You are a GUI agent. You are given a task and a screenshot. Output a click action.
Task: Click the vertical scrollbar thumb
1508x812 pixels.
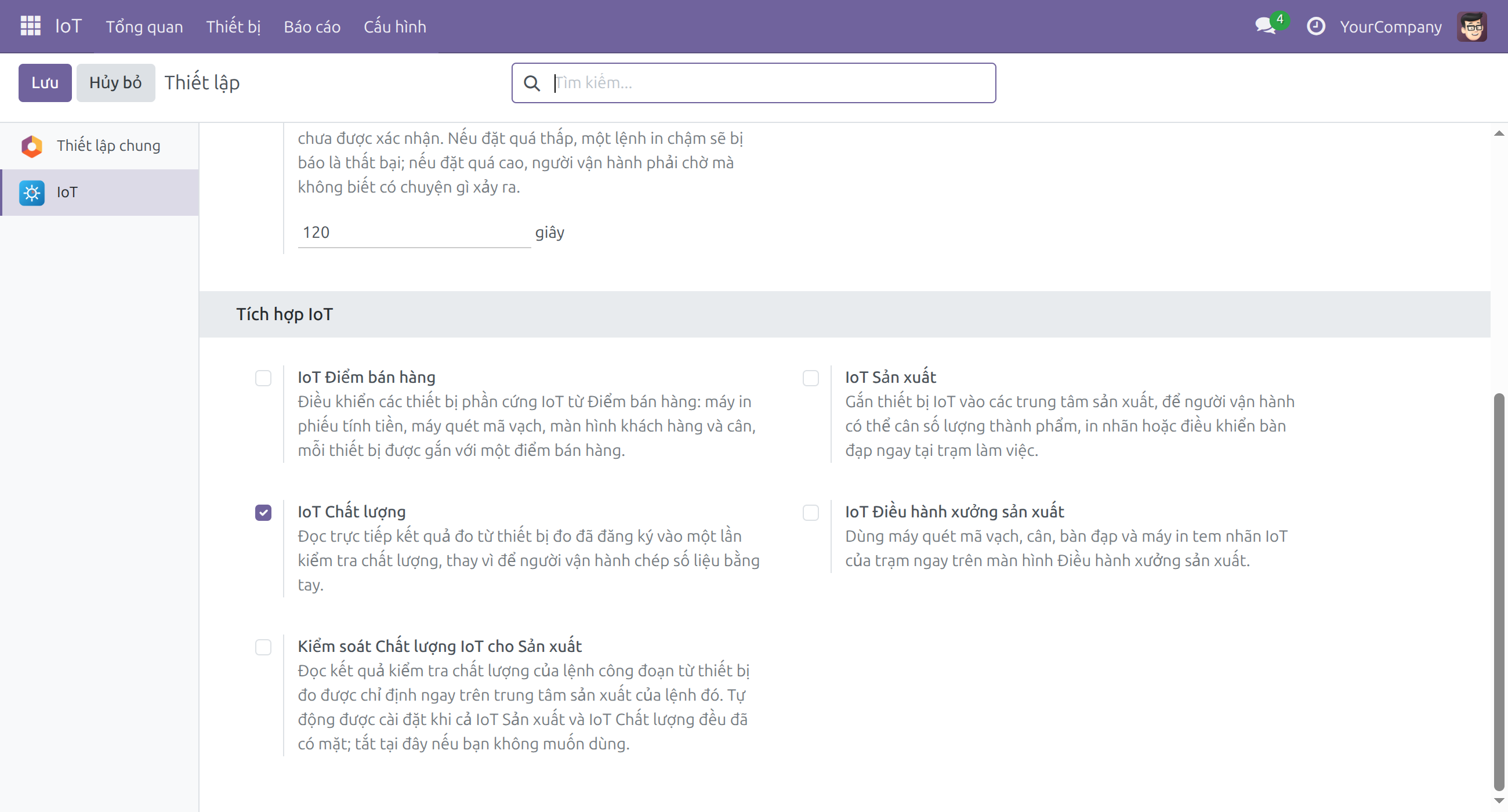tap(1499, 591)
